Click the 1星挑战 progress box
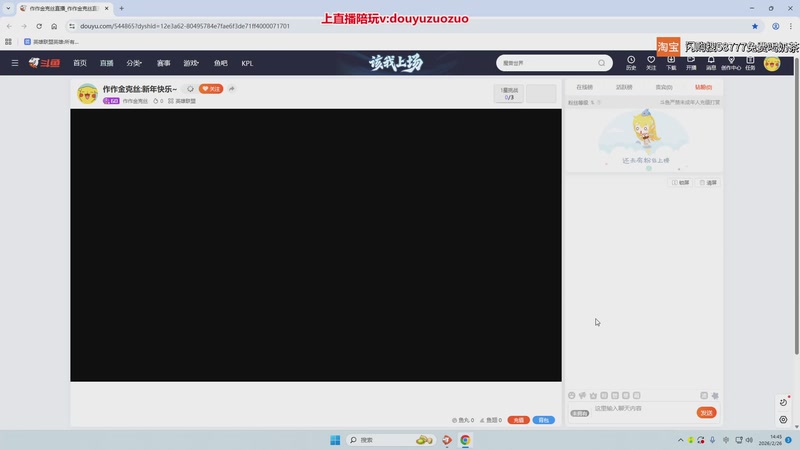Screen dimensions: 800x450 click(509, 93)
